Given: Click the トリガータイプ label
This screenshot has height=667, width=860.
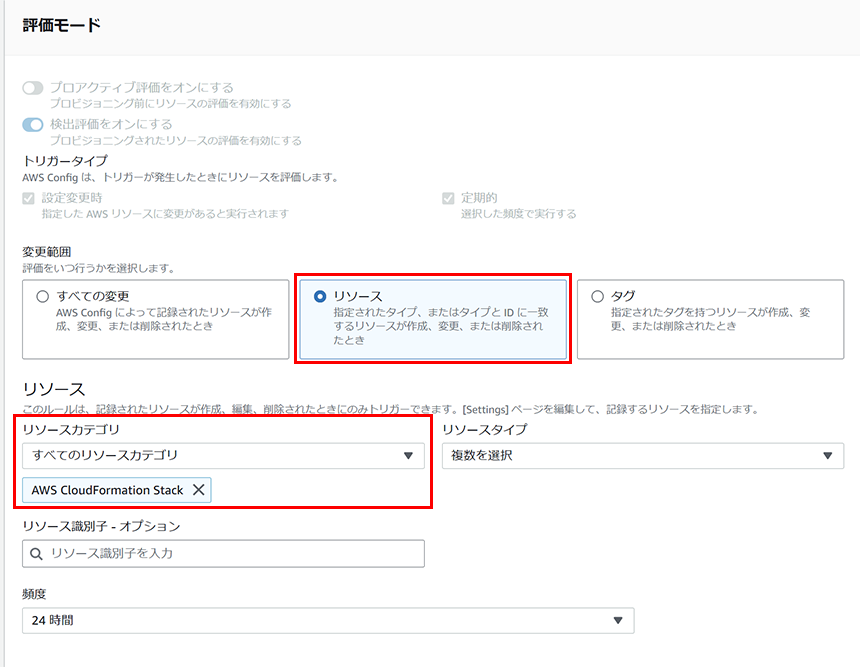Looking at the screenshot, I should coord(65,161).
